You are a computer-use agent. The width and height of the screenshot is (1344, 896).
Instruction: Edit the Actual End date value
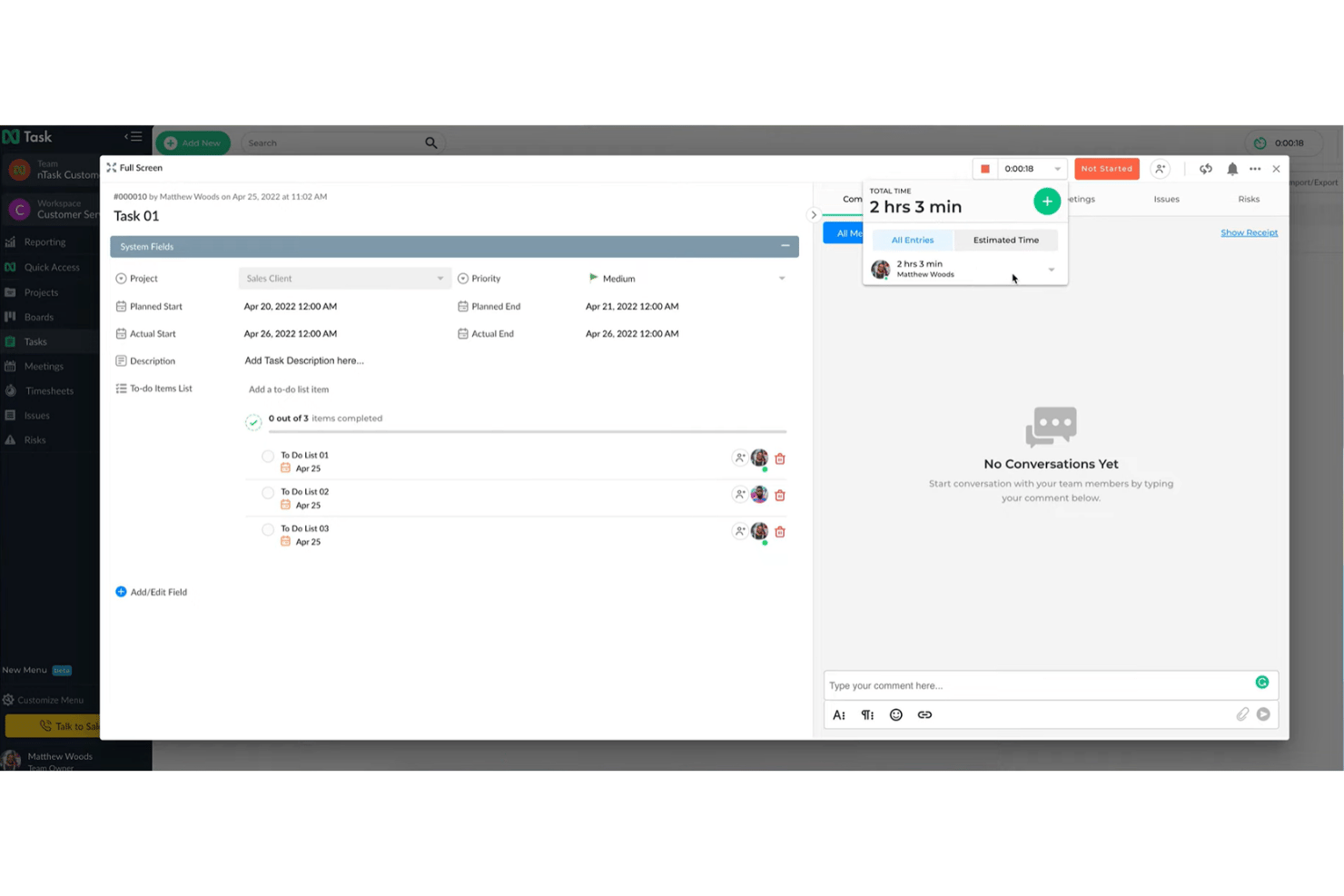point(632,334)
